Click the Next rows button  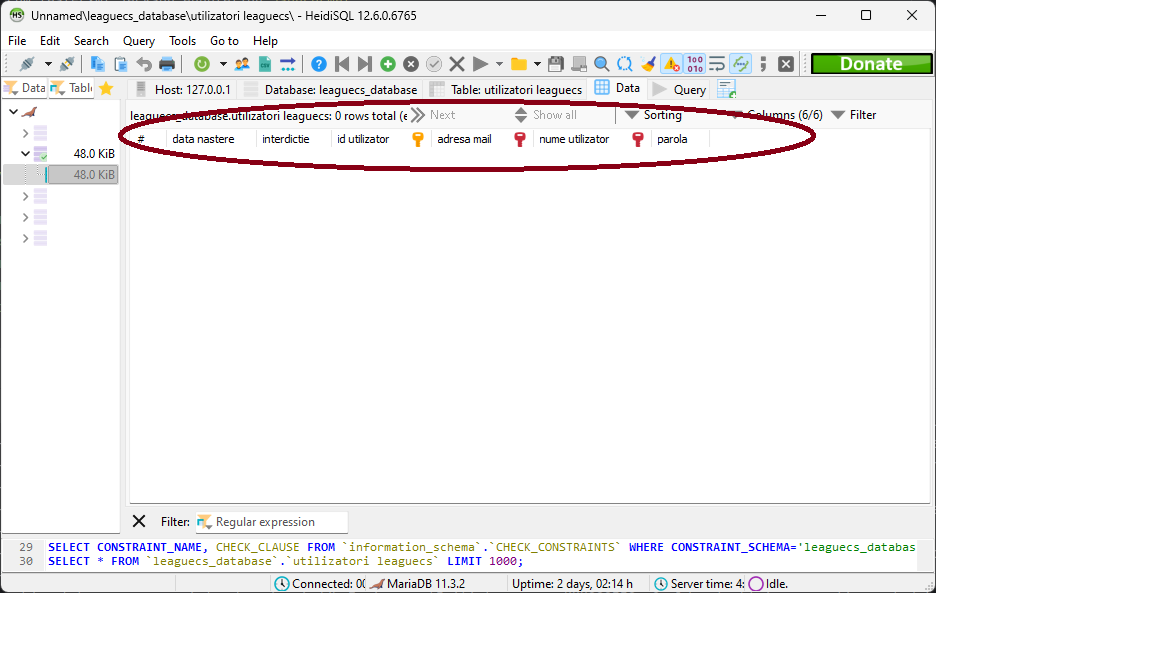(x=433, y=115)
